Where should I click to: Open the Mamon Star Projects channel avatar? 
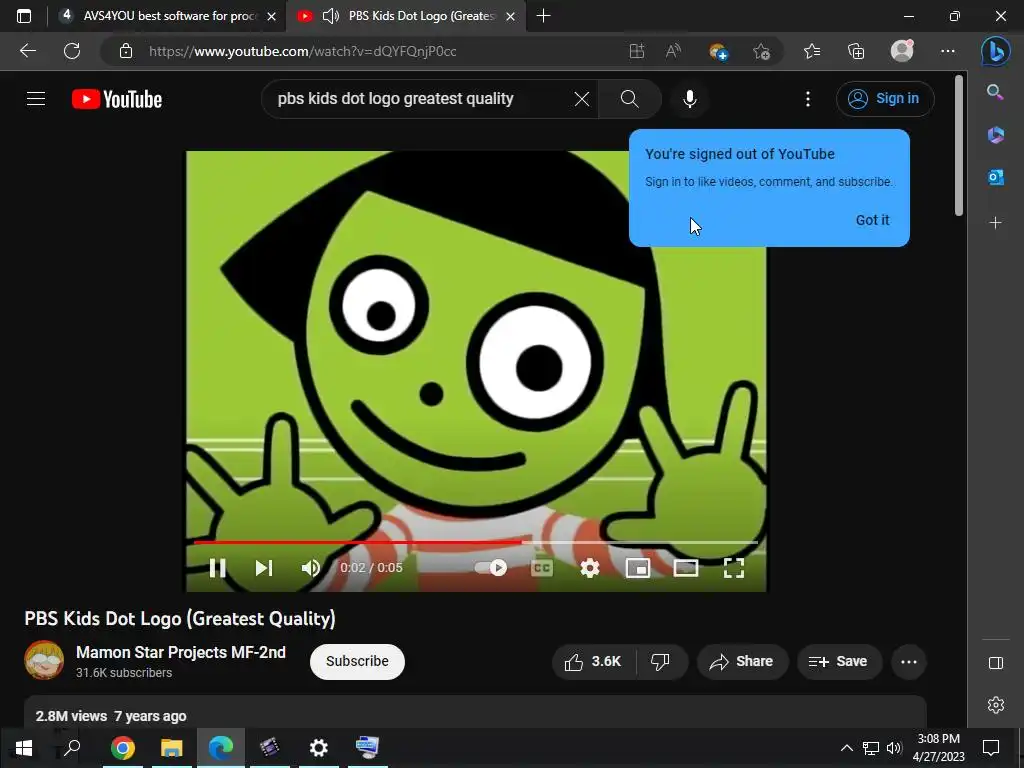tap(44, 660)
